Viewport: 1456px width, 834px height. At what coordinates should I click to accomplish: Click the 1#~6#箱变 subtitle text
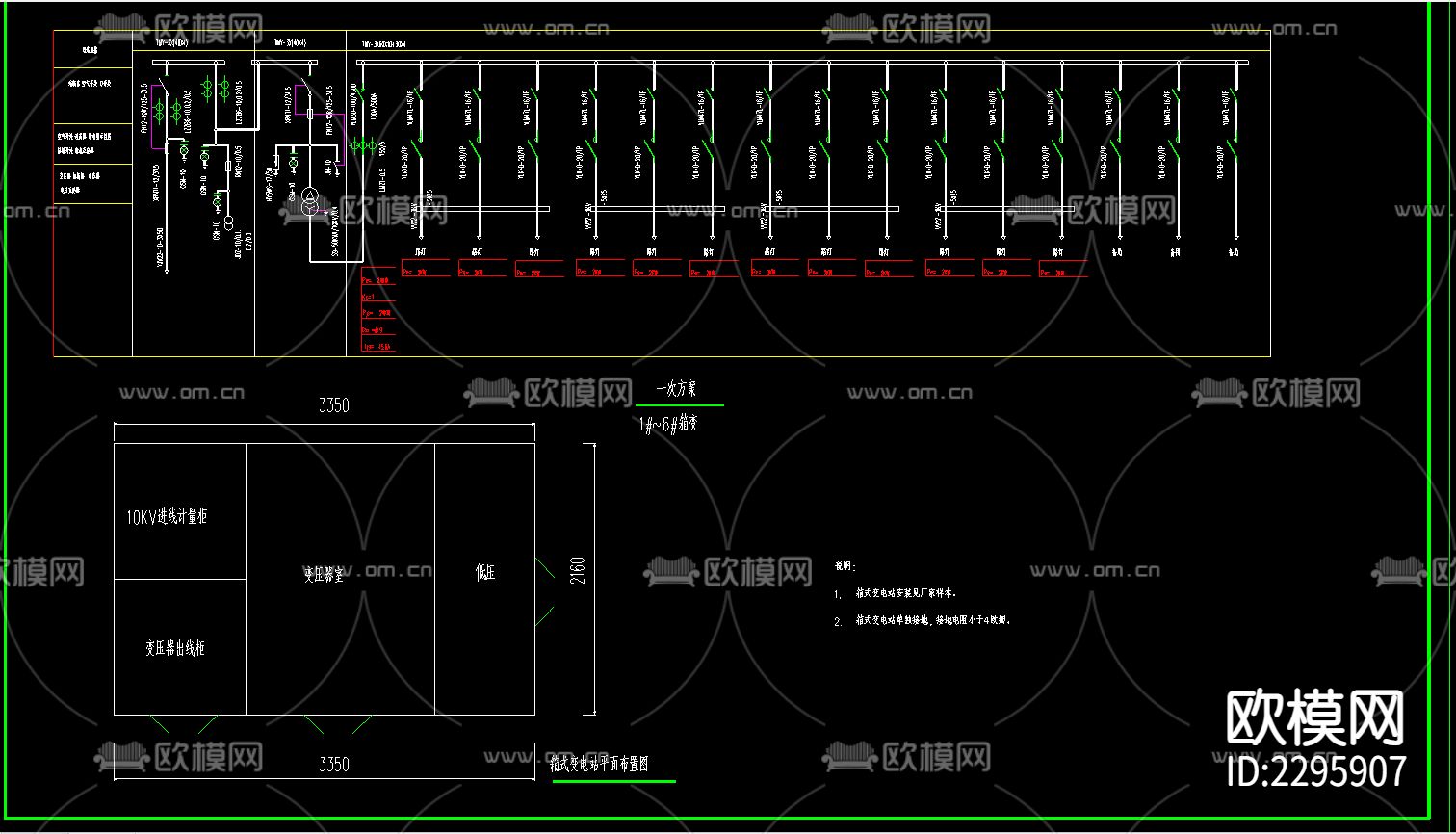(x=668, y=424)
